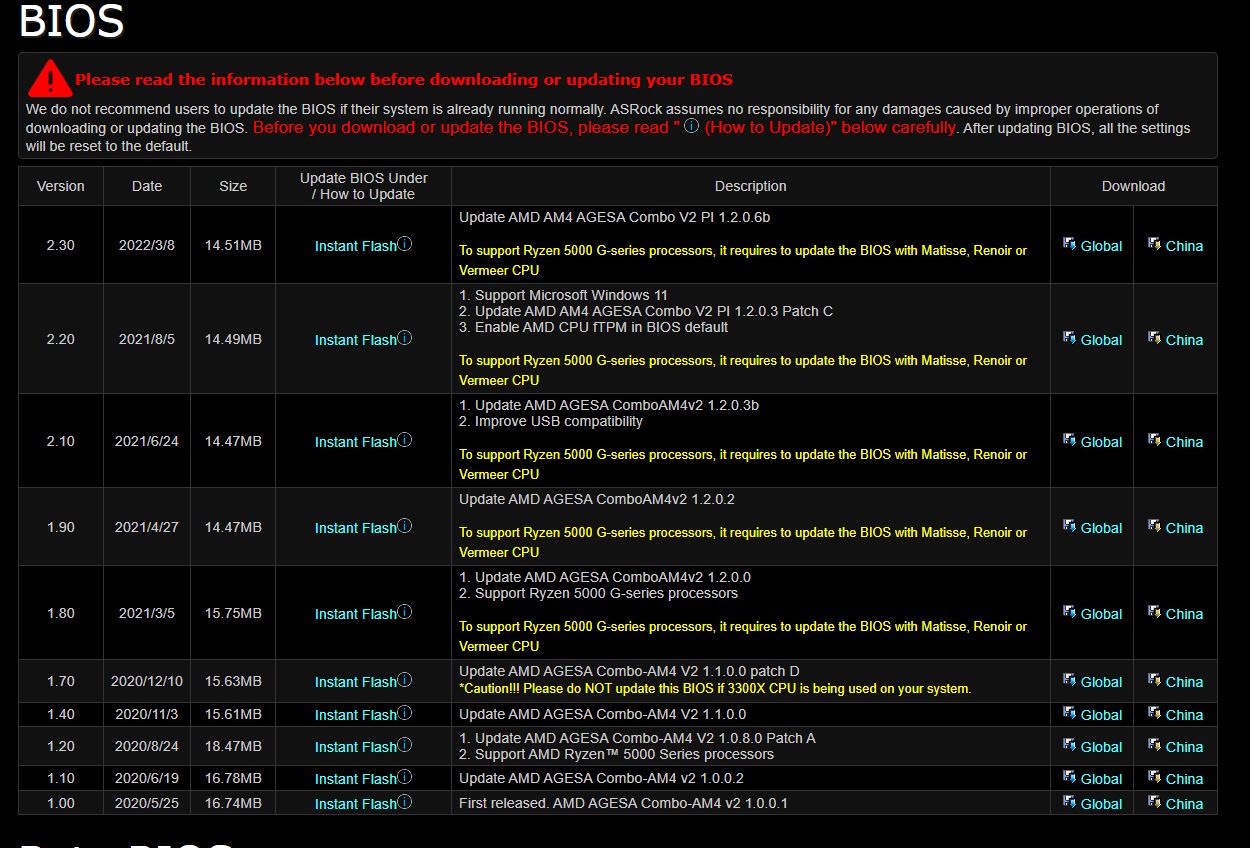The height and width of the screenshot is (848, 1250).
Task: Download China BIOS version 1.80
Action: (1184, 614)
